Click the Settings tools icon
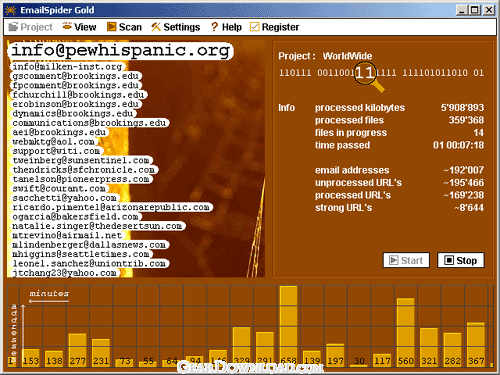Screen dimensions: 500x375 click(156, 27)
